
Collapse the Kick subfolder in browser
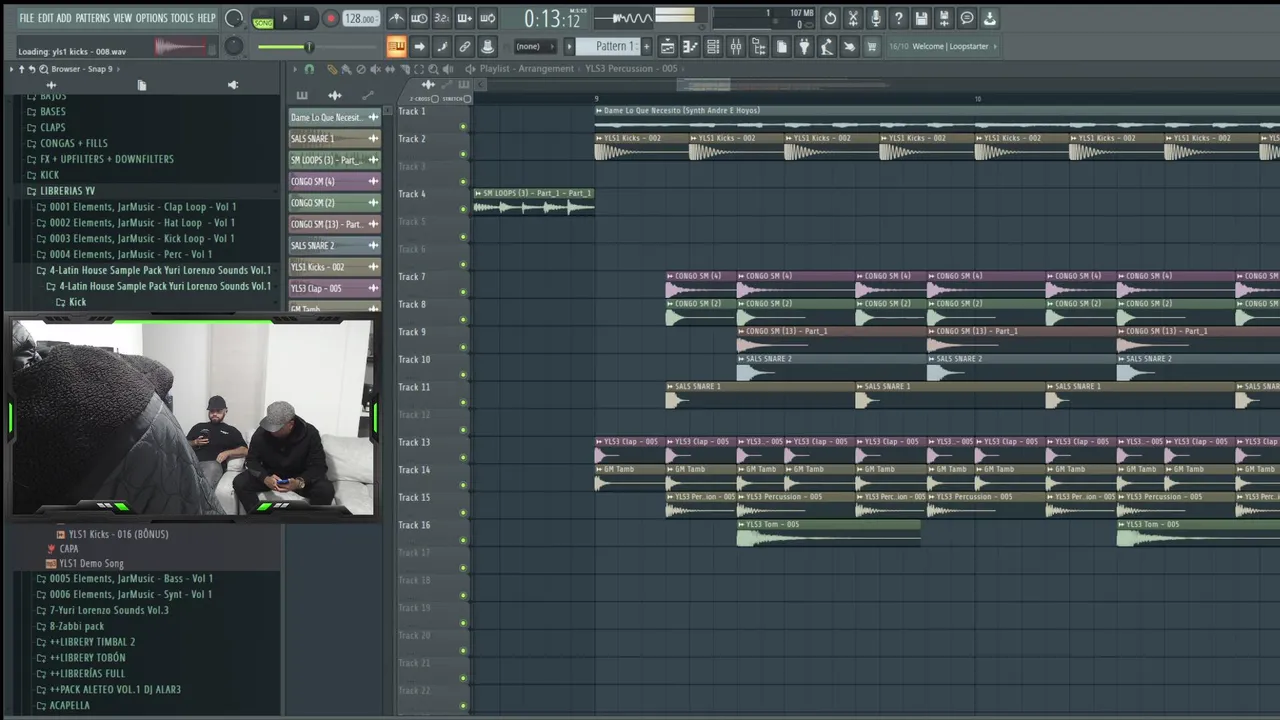(x=77, y=302)
